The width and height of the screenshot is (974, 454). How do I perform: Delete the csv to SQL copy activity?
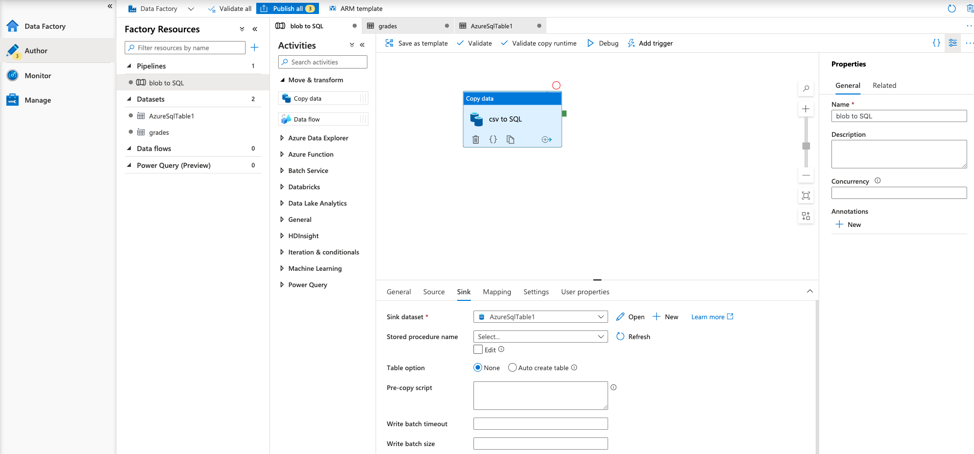point(476,140)
